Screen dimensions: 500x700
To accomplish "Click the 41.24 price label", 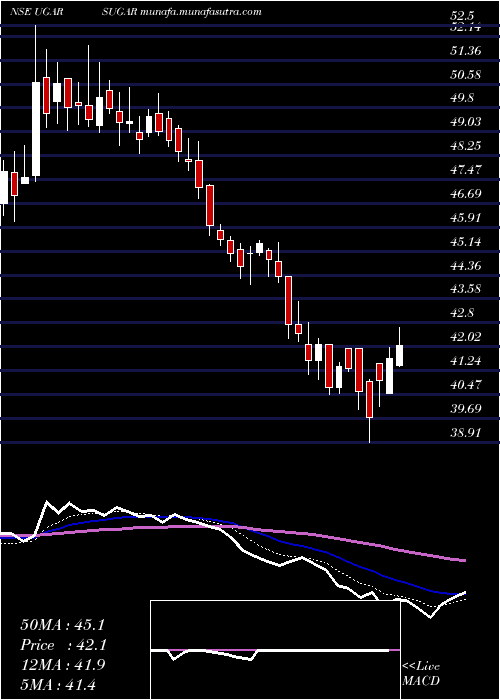I will 465,361.
